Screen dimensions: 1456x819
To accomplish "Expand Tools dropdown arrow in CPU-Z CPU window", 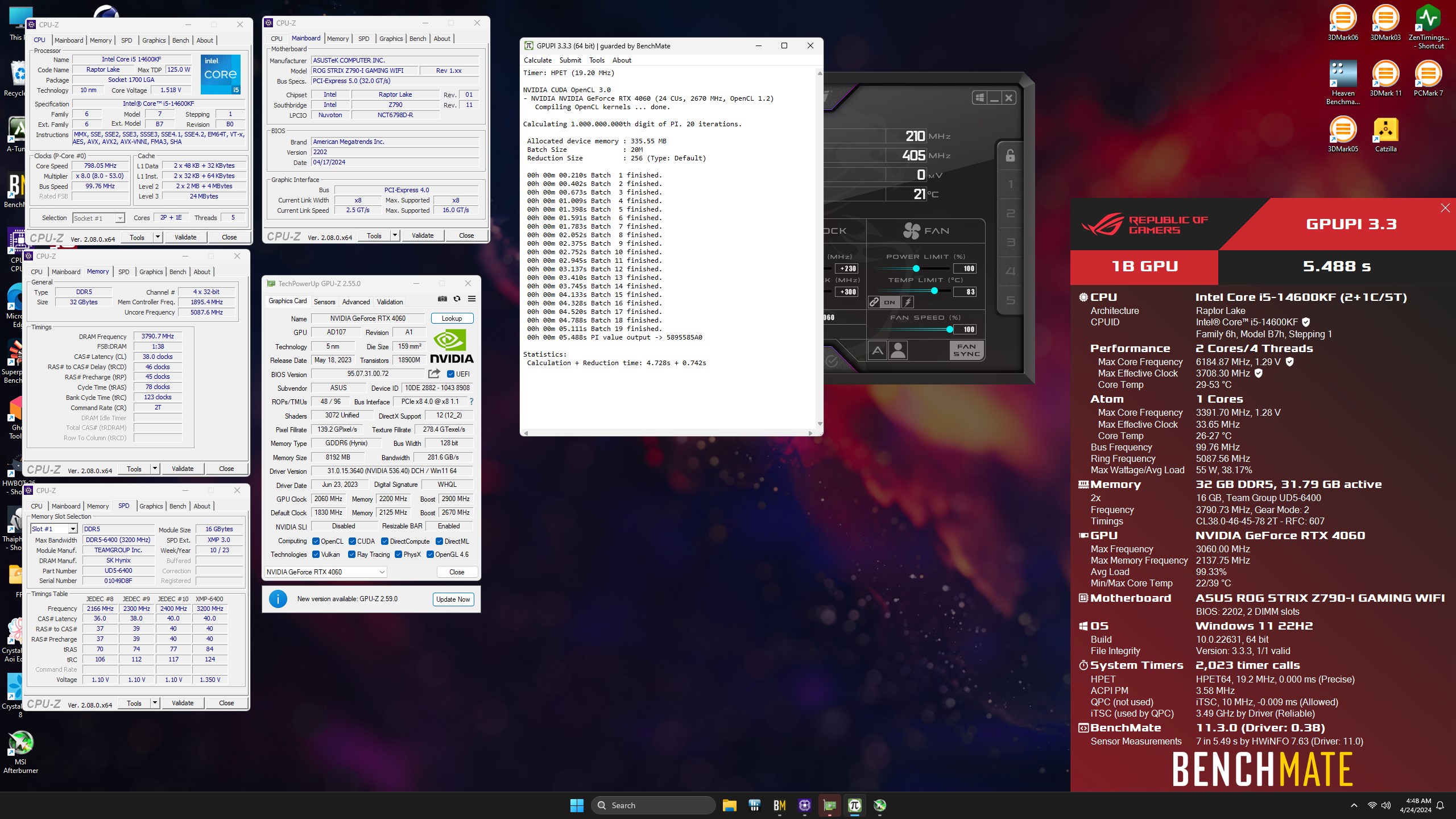I will click(x=158, y=237).
